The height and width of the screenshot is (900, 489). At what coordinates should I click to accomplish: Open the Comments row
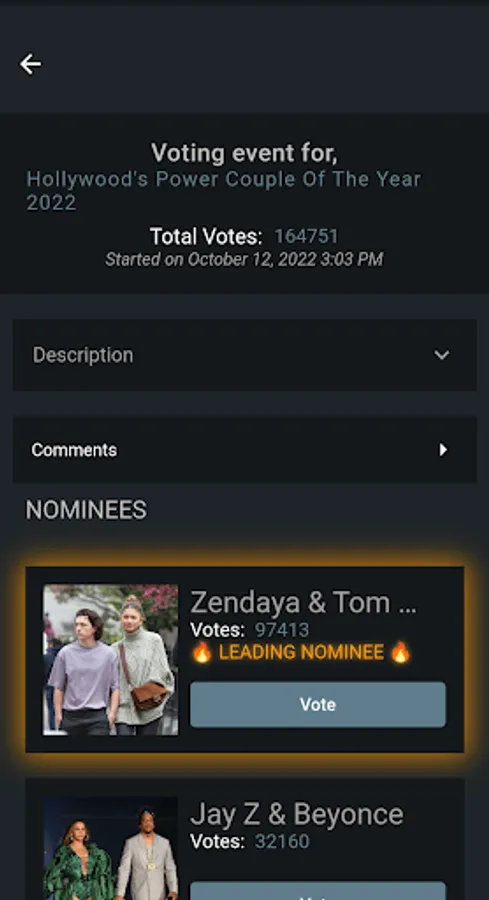[x=244, y=449]
